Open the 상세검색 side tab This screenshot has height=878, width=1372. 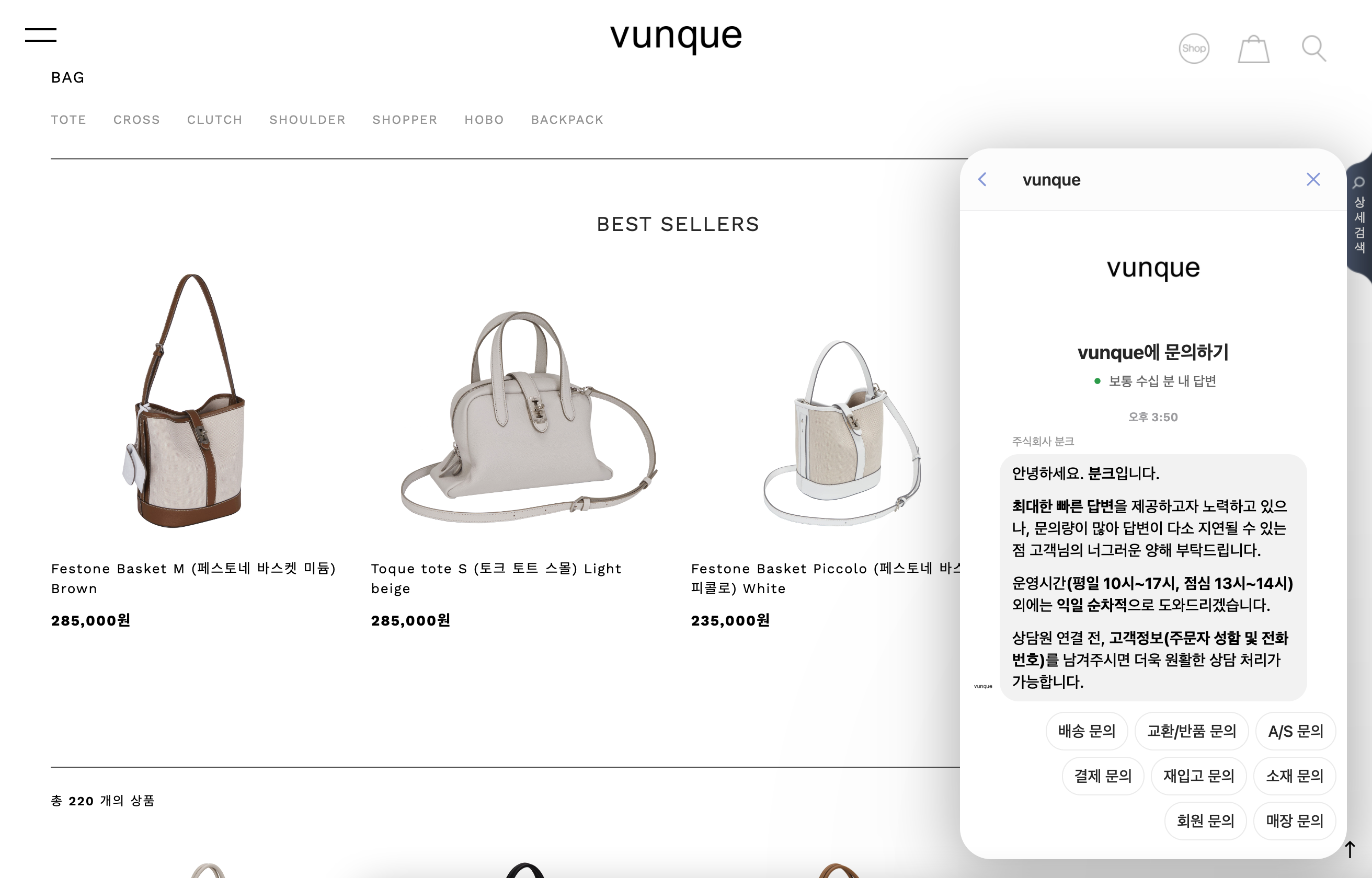point(1359,217)
